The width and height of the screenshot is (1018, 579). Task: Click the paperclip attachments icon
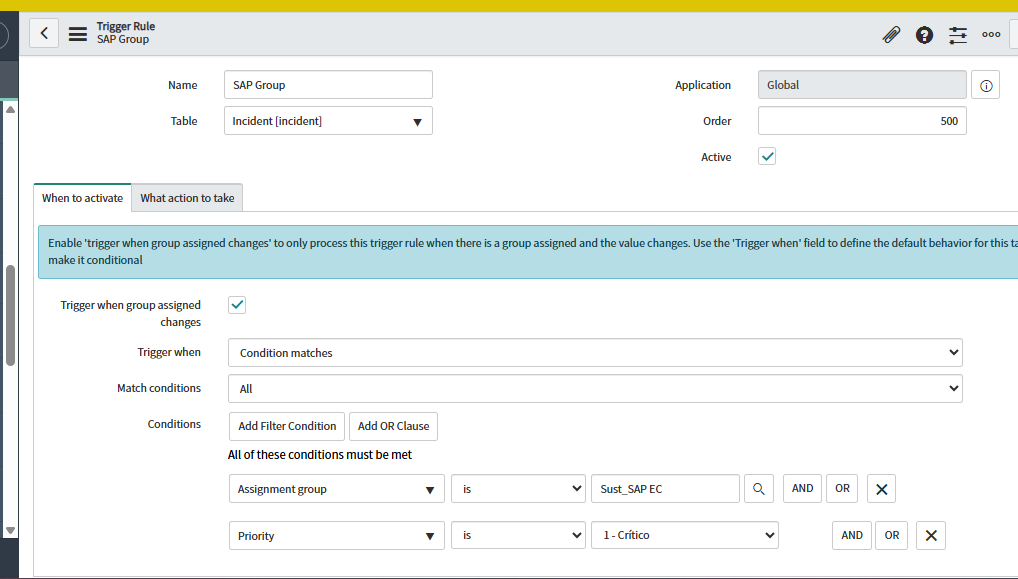[x=891, y=35]
